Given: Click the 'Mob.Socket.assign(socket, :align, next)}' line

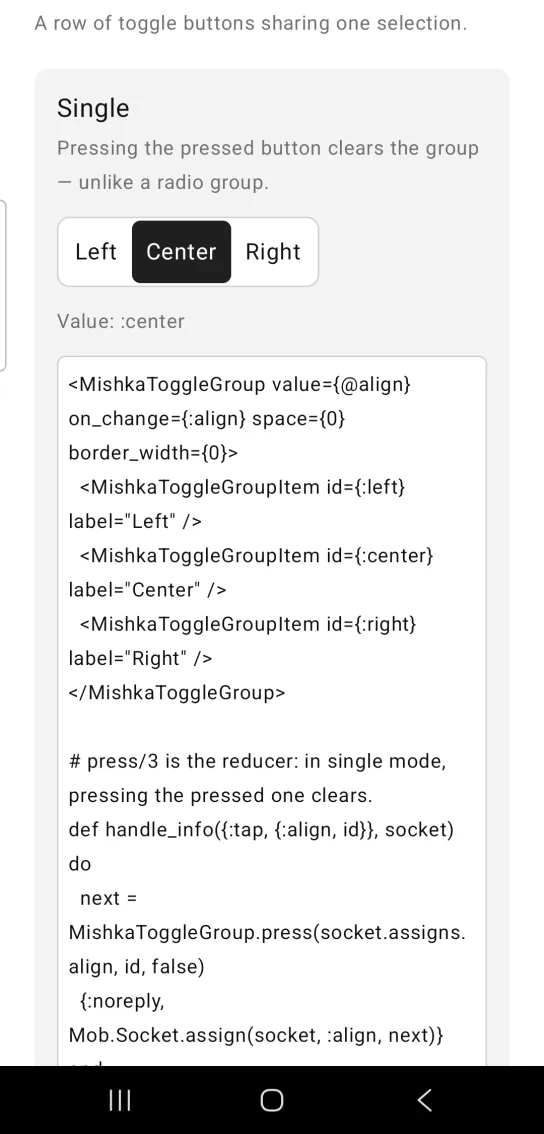Looking at the screenshot, I should point(256,1035).
